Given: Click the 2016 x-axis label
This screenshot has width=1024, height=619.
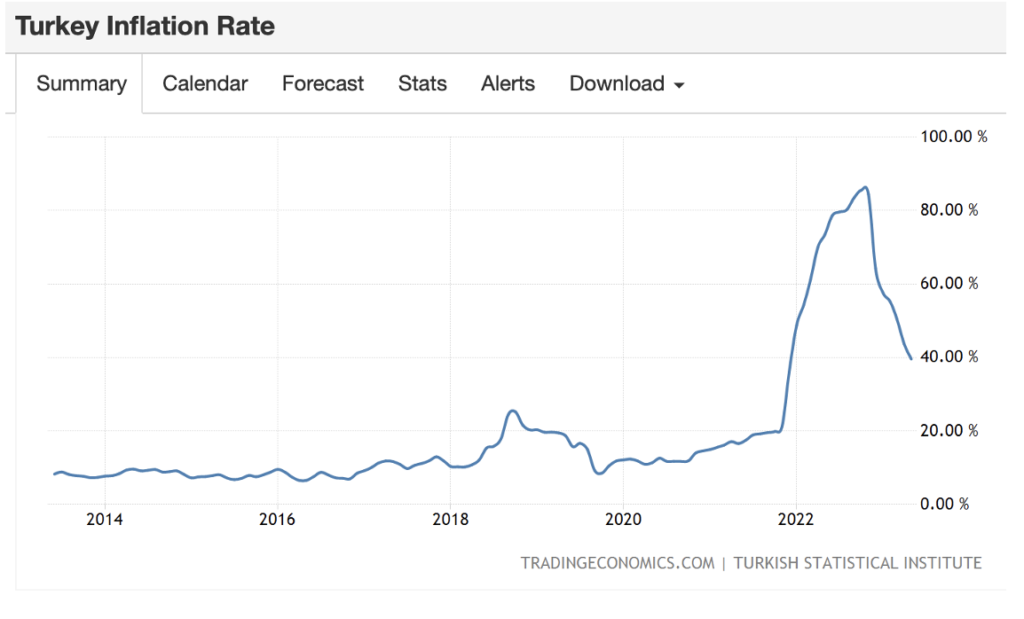Looking at the screenshot, I should [277, 519].
